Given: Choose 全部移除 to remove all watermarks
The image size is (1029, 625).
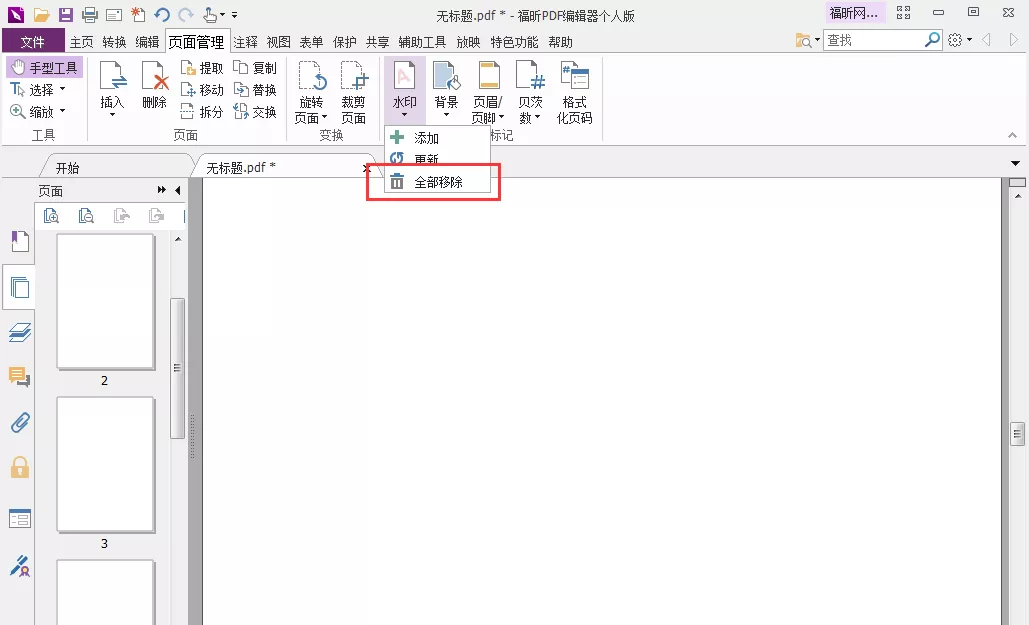Looking at the screenshot, I should [x=437, y=182].
